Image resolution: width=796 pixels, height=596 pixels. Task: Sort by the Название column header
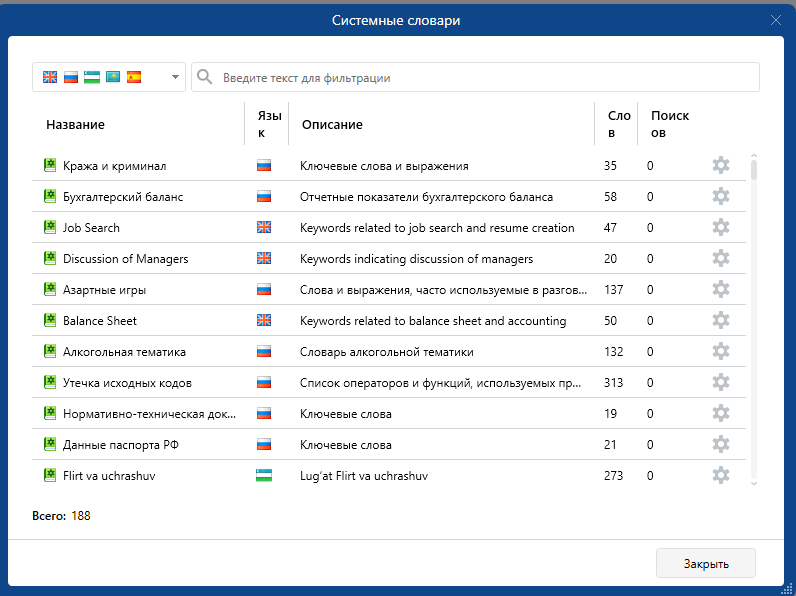pos(75,124)
